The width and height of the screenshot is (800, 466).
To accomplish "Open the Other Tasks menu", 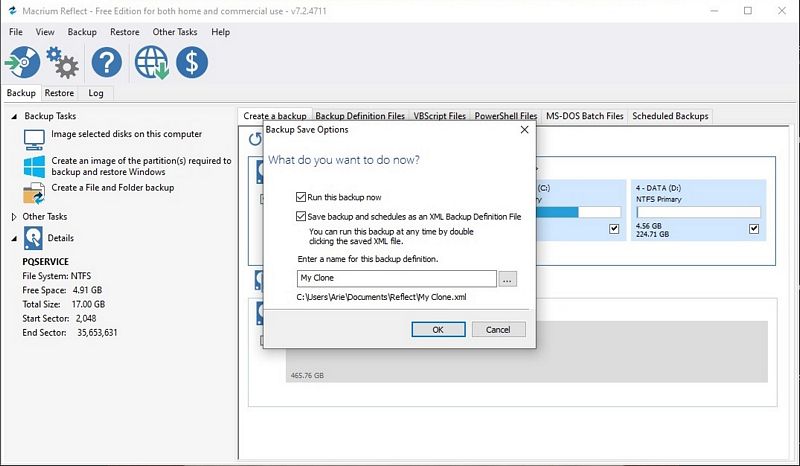I will tap(174, 32).
